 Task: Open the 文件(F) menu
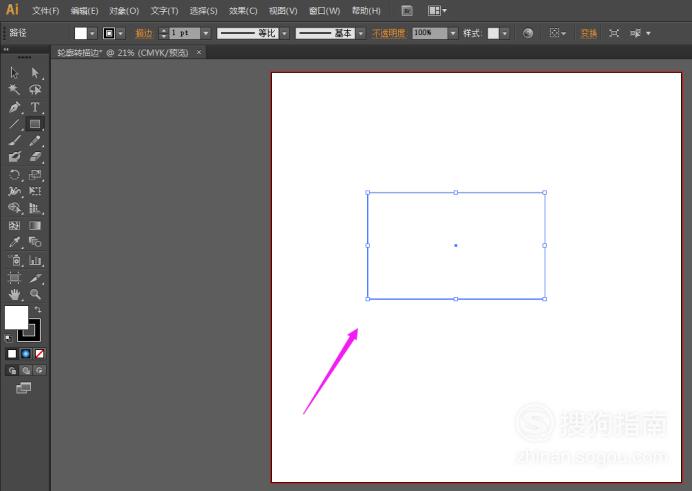pyautogui.click(x=45, y=11)
